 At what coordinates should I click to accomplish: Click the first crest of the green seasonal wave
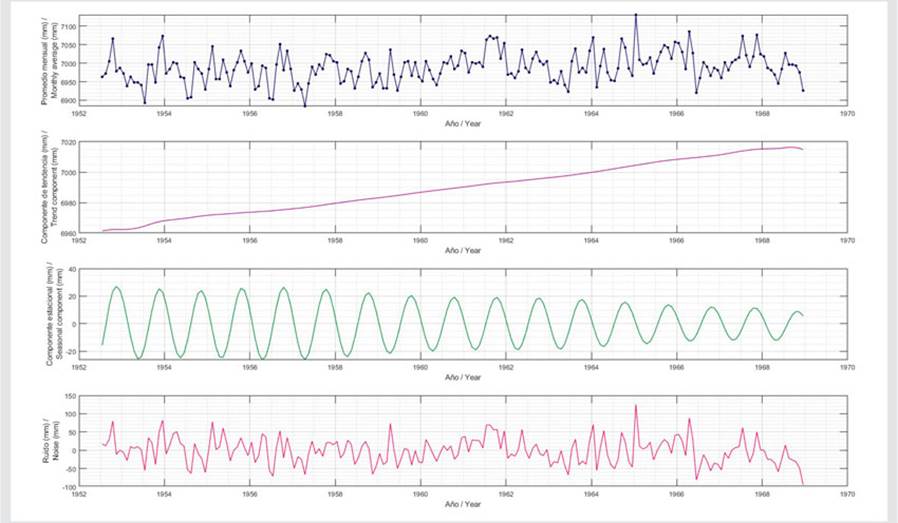(117, 287)
